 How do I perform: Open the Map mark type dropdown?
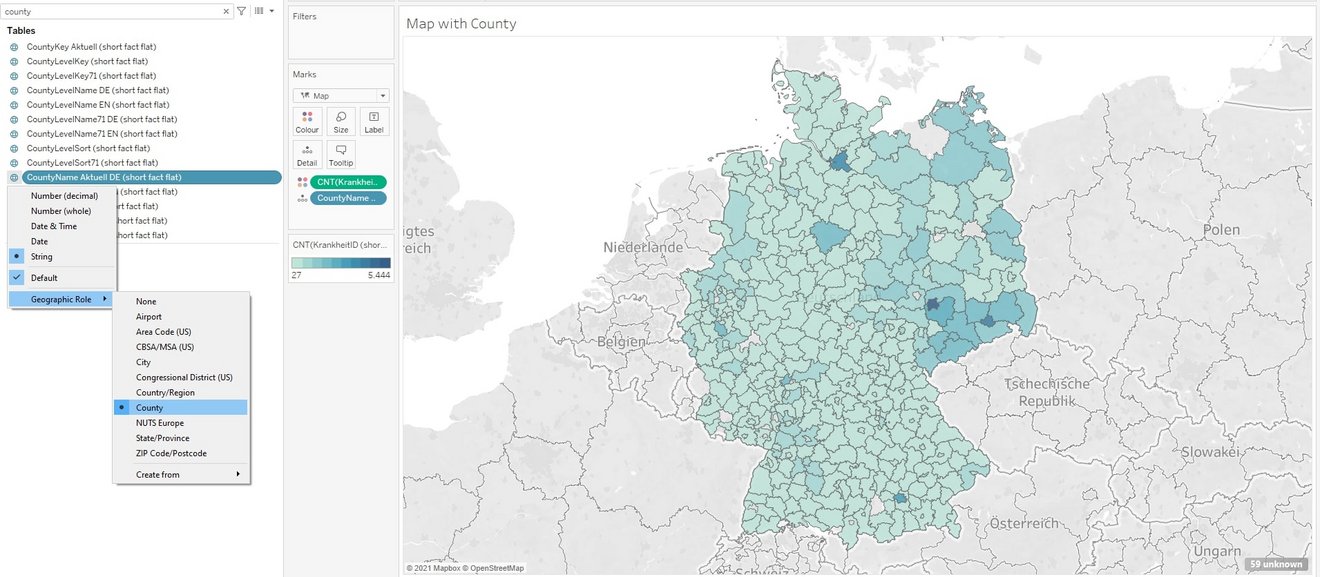coord(341,96)
